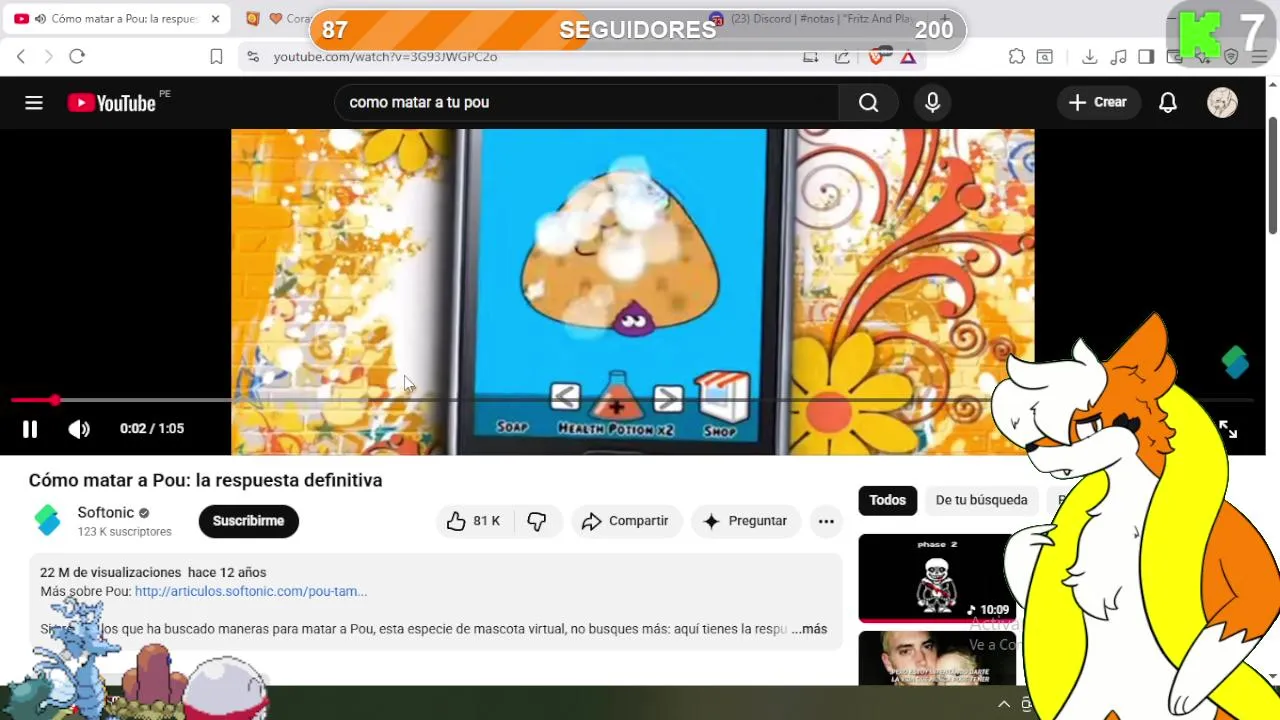The width and height of the screenshot is (1280, 720).
Task: Click the search magnifier button
Action: coord(868,102)
